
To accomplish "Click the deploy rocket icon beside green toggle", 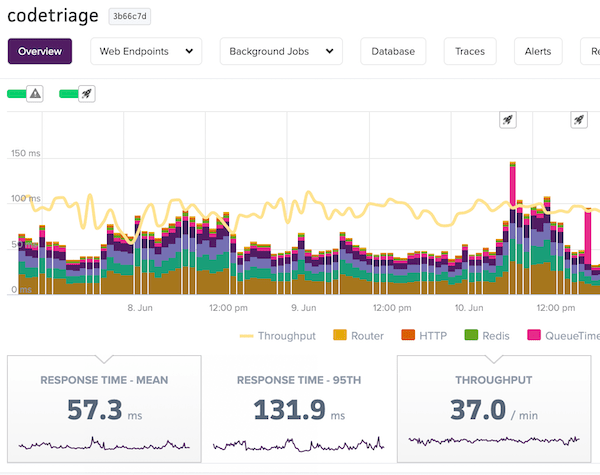I will [x=87, y=94].
